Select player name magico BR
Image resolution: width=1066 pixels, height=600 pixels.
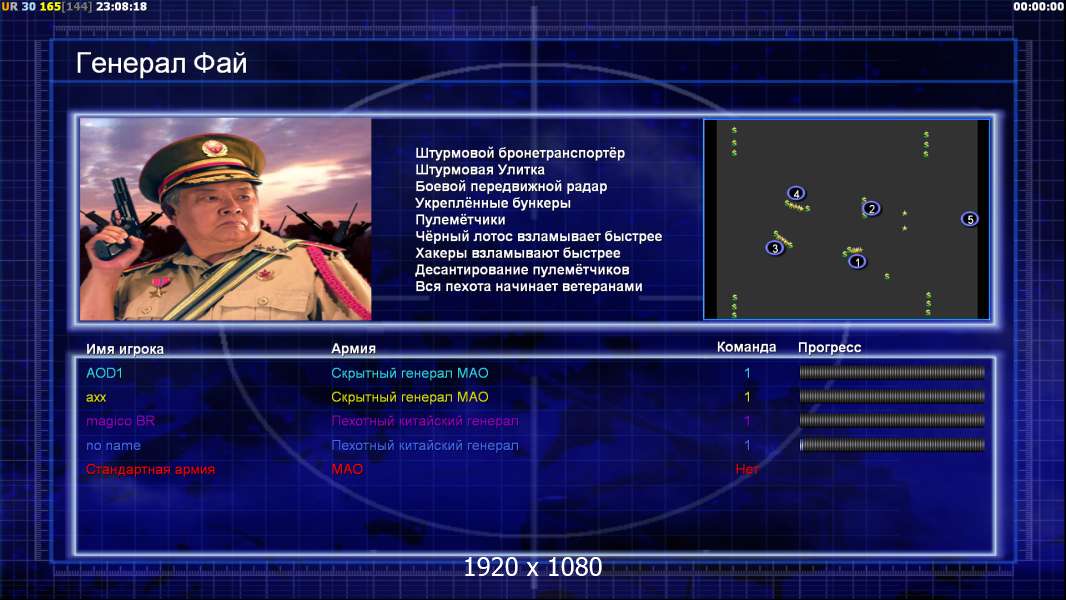(x=120, y=421)
